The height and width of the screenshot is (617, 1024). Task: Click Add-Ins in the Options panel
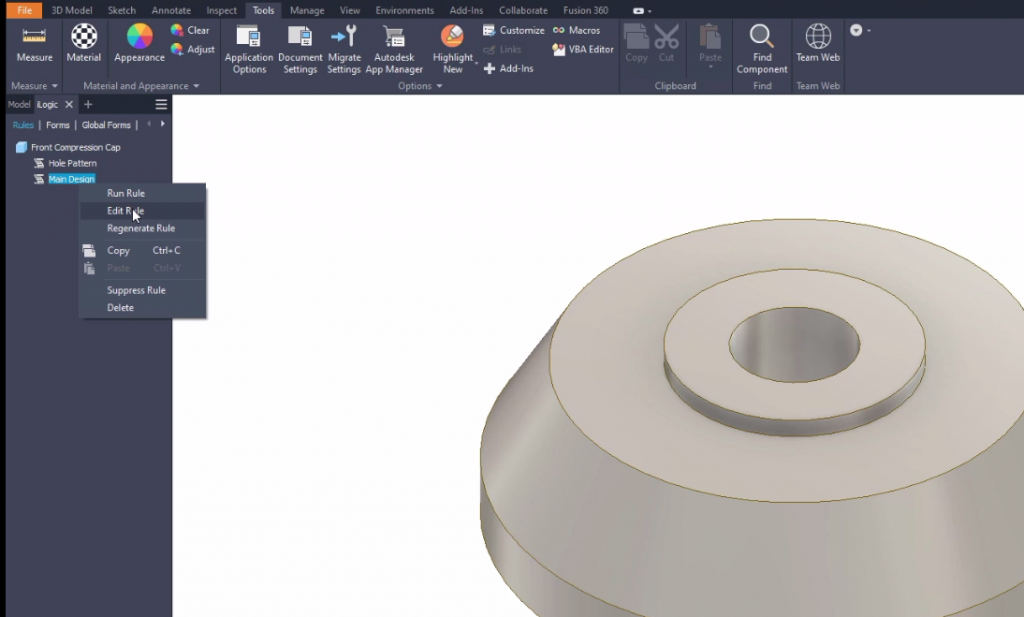[516, 68]
